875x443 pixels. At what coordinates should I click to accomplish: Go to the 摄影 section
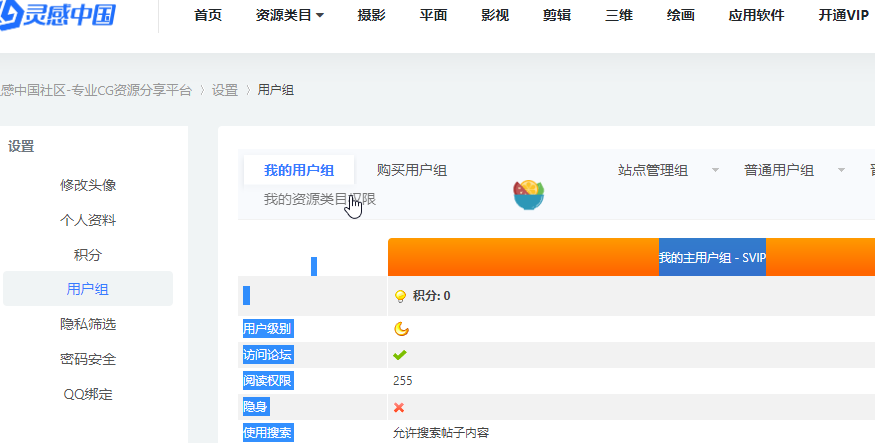[372, 15]
